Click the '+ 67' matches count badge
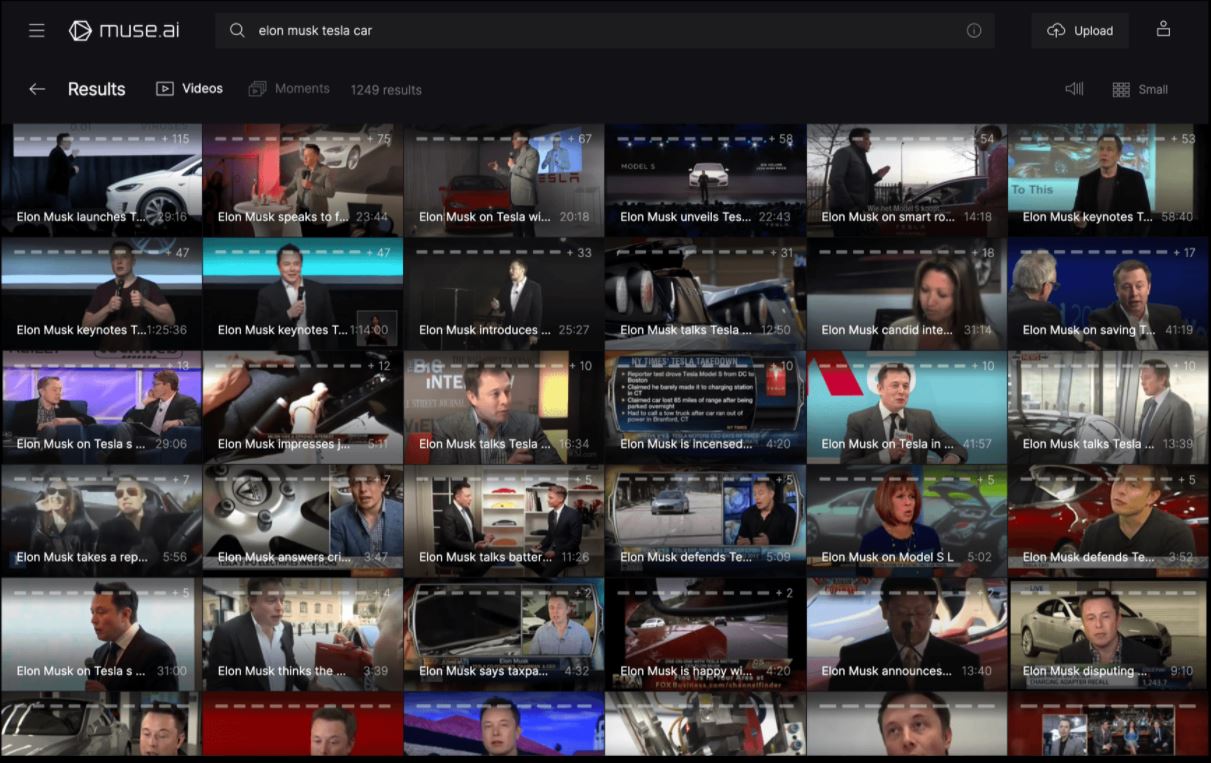 pos(580,139)
